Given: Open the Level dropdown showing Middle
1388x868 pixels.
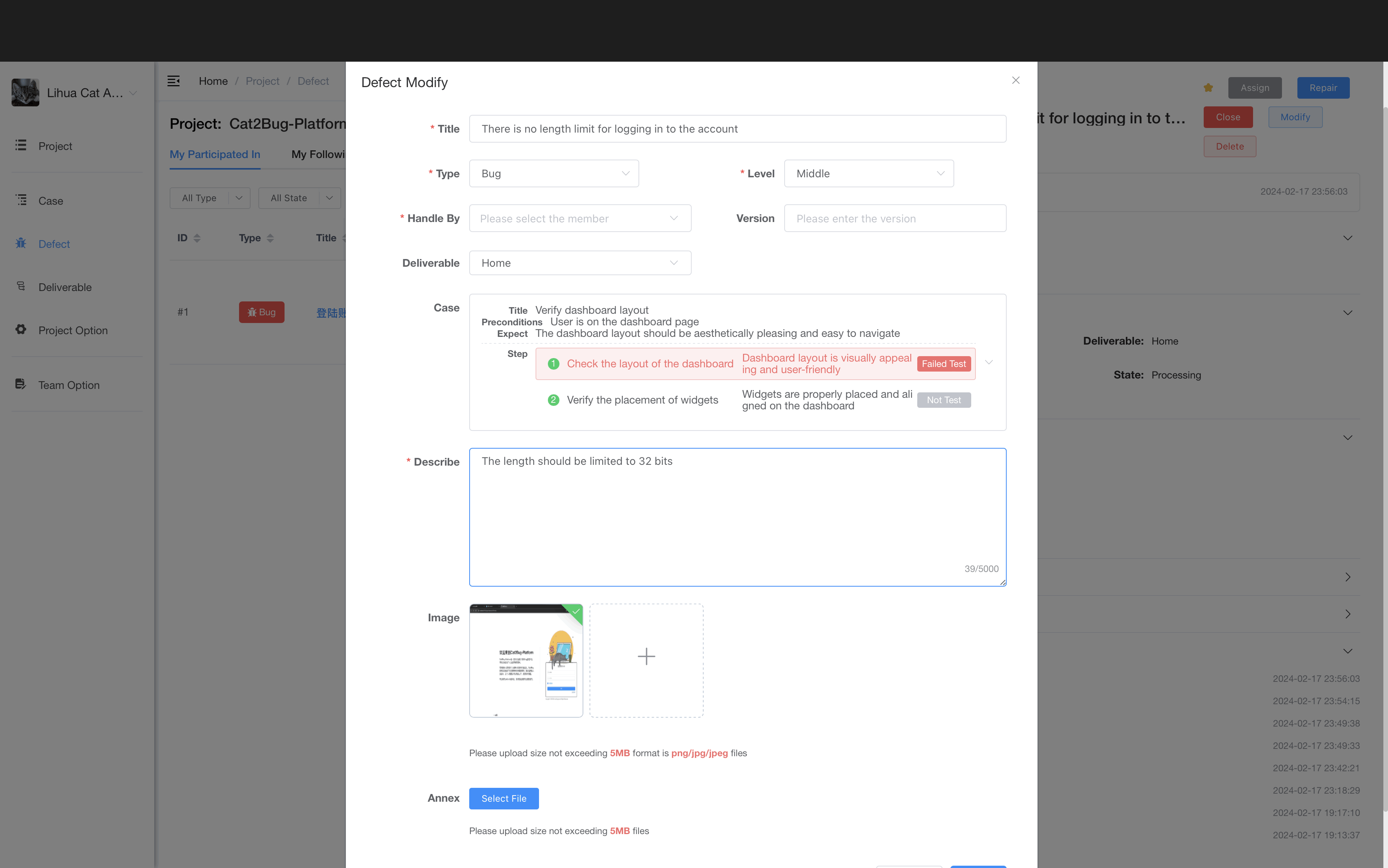Looking at the screenshot, I should coord(868,173).
